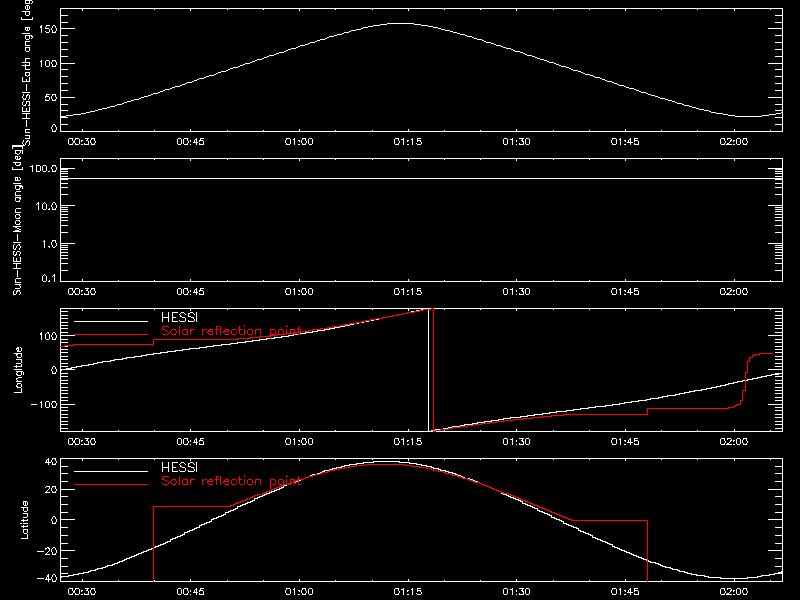Click the HESSI legend text in Longitude plot
Screen dimensions: 800x600
[179, 317]
